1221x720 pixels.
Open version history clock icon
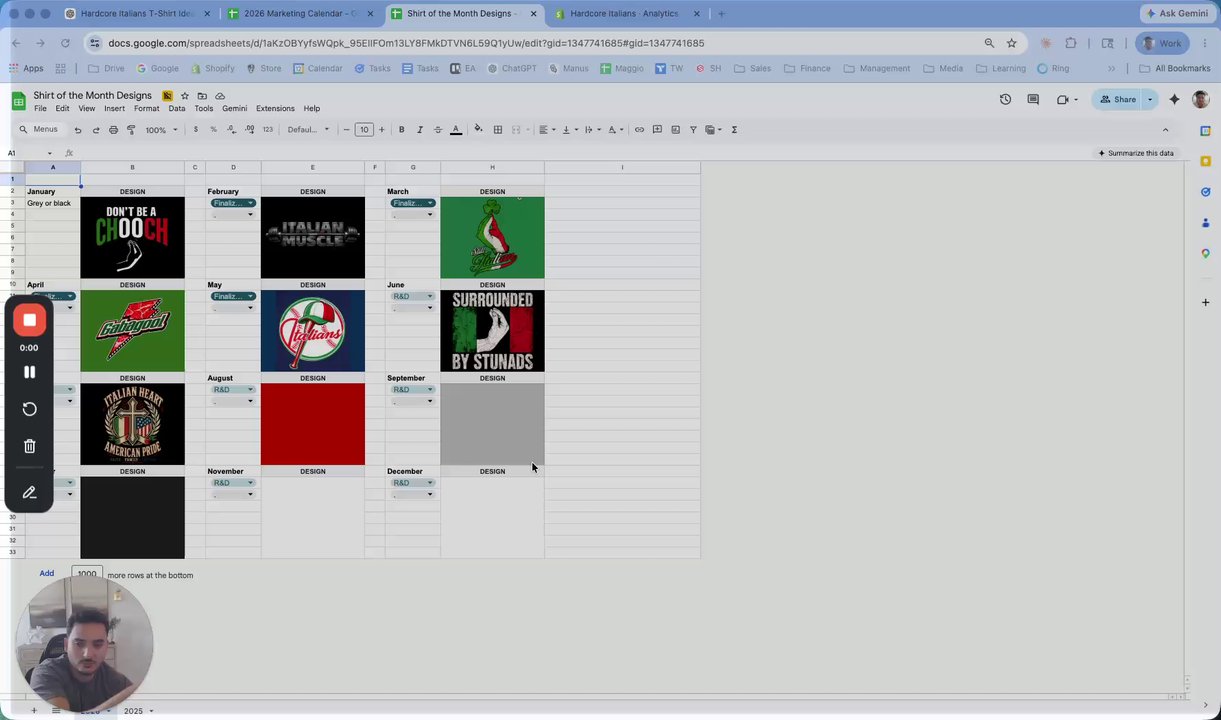click(1005, 99)
